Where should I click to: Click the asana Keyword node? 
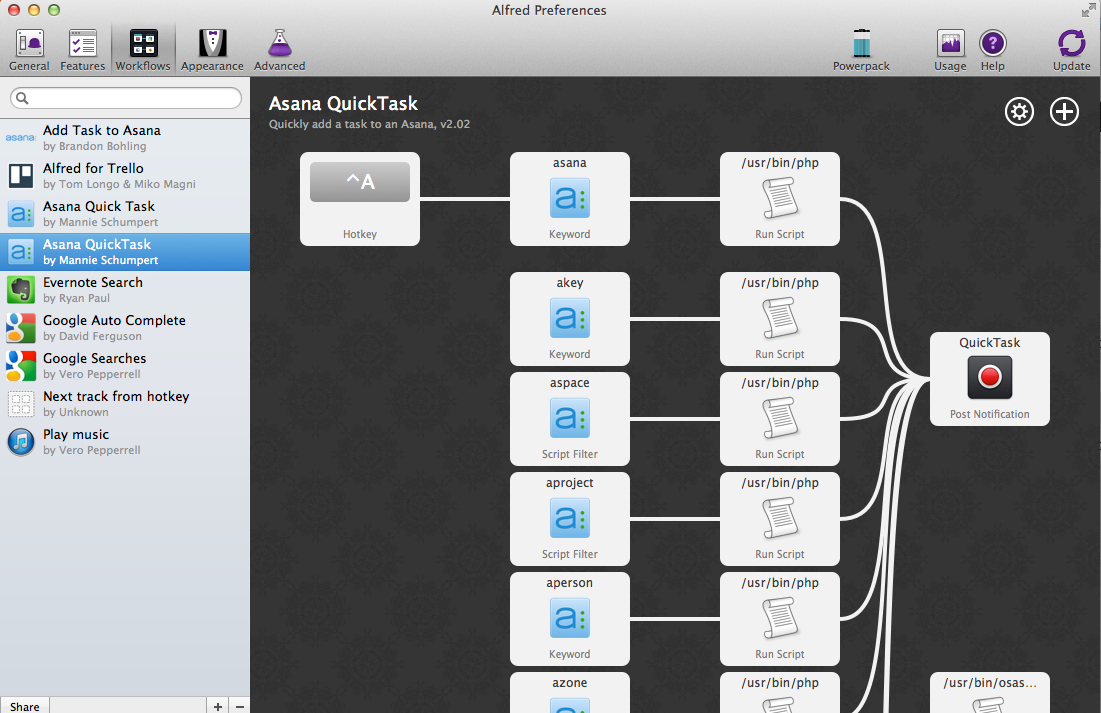569,199
